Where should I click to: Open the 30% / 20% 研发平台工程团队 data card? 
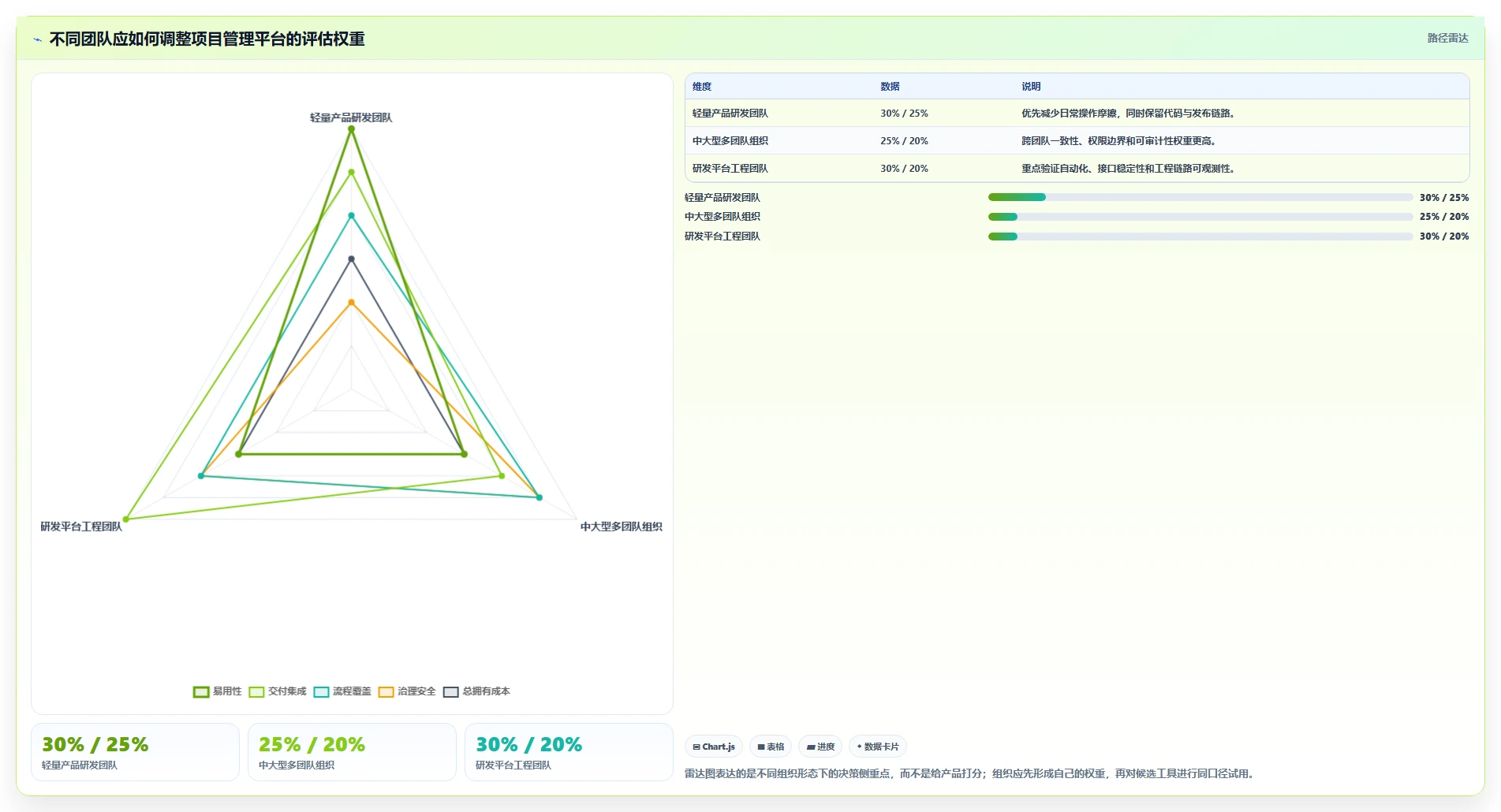(x=569, y=752)
